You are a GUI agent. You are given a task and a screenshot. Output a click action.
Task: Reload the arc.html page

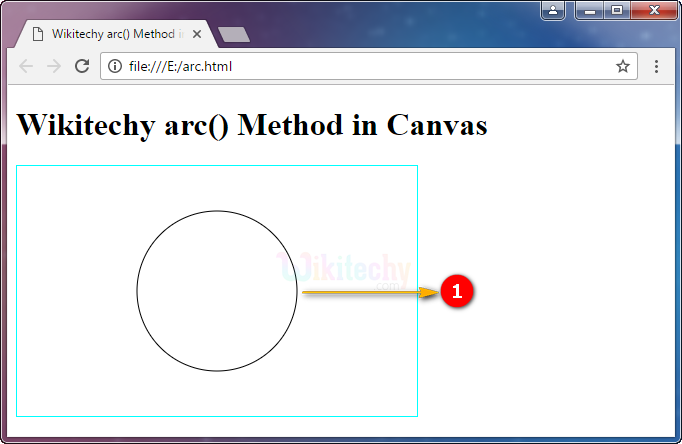pos(82,67)
